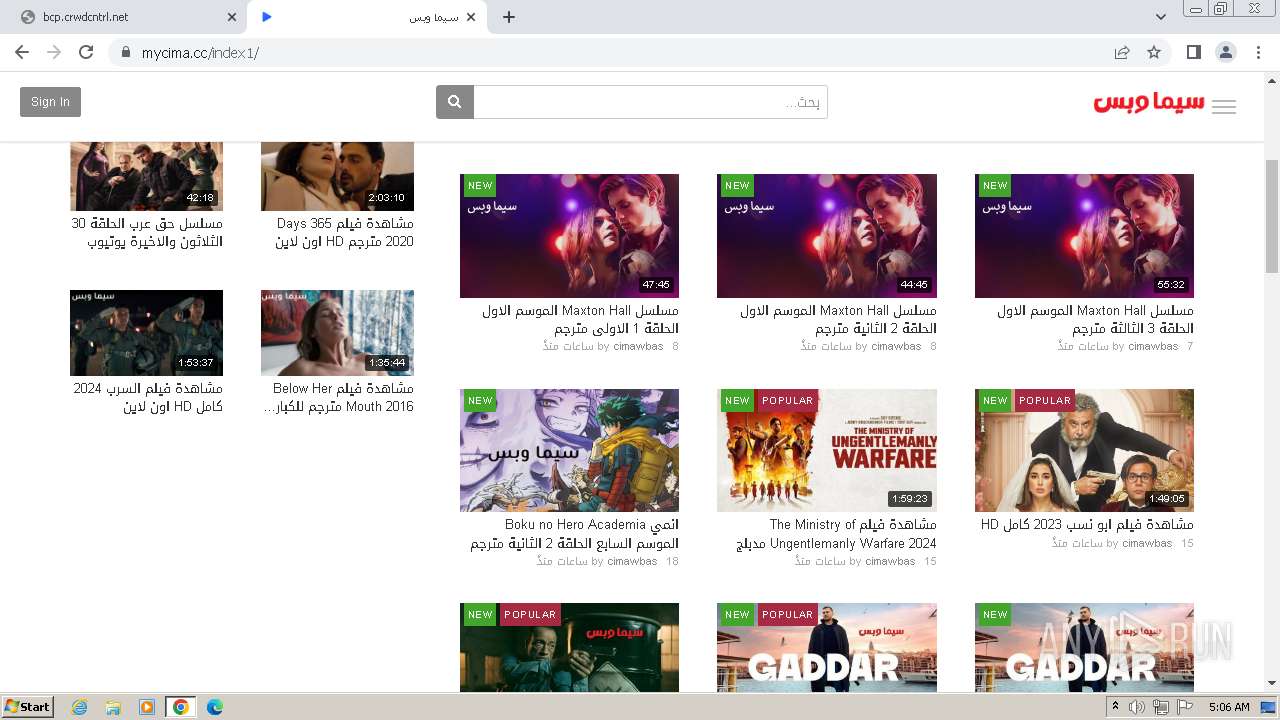Open the red site logo home link
Image resolution: width=1280 pixels, height=720 pixels.
(x=1149, y=103)
